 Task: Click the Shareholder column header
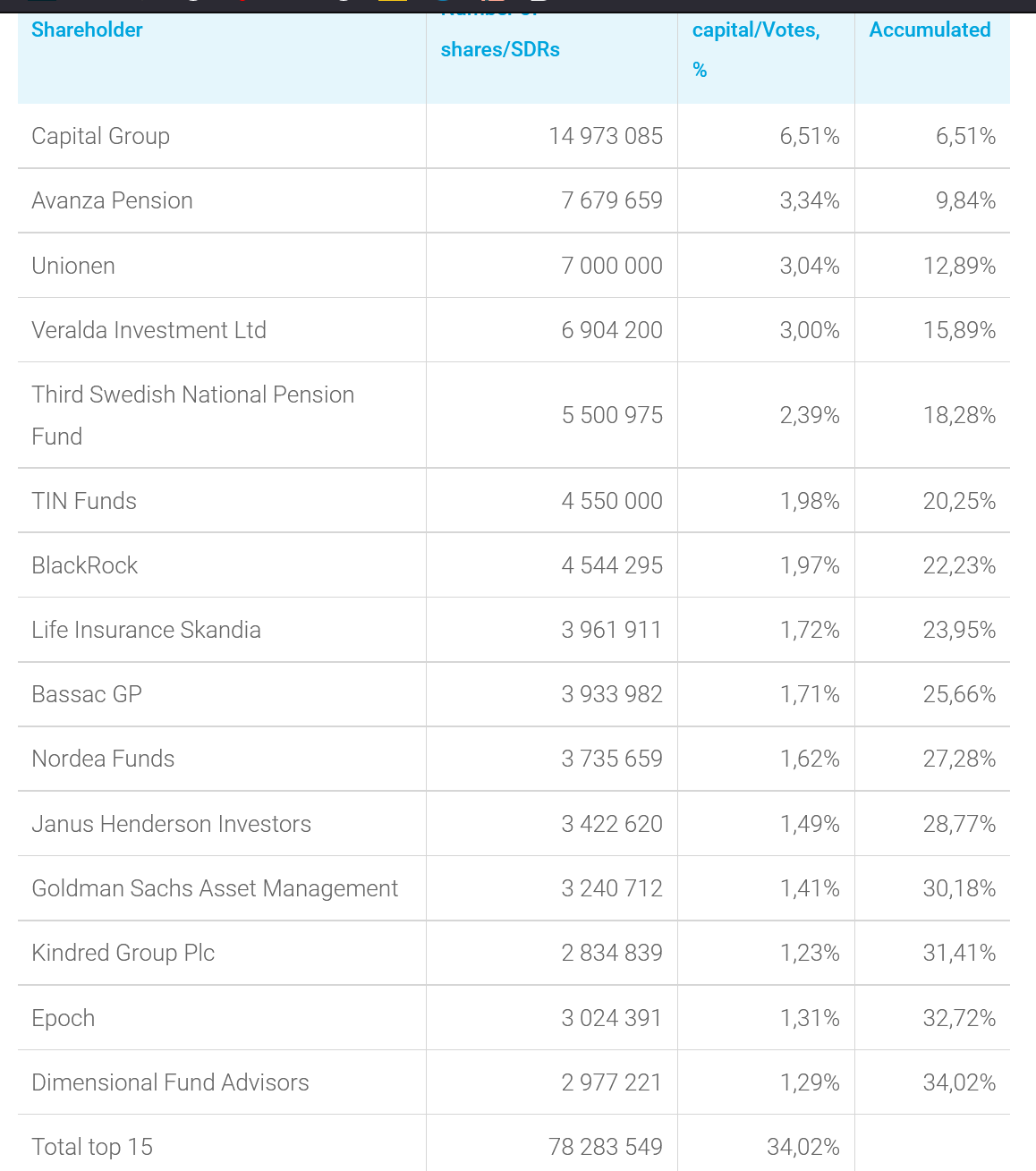(x=87, y=30)
